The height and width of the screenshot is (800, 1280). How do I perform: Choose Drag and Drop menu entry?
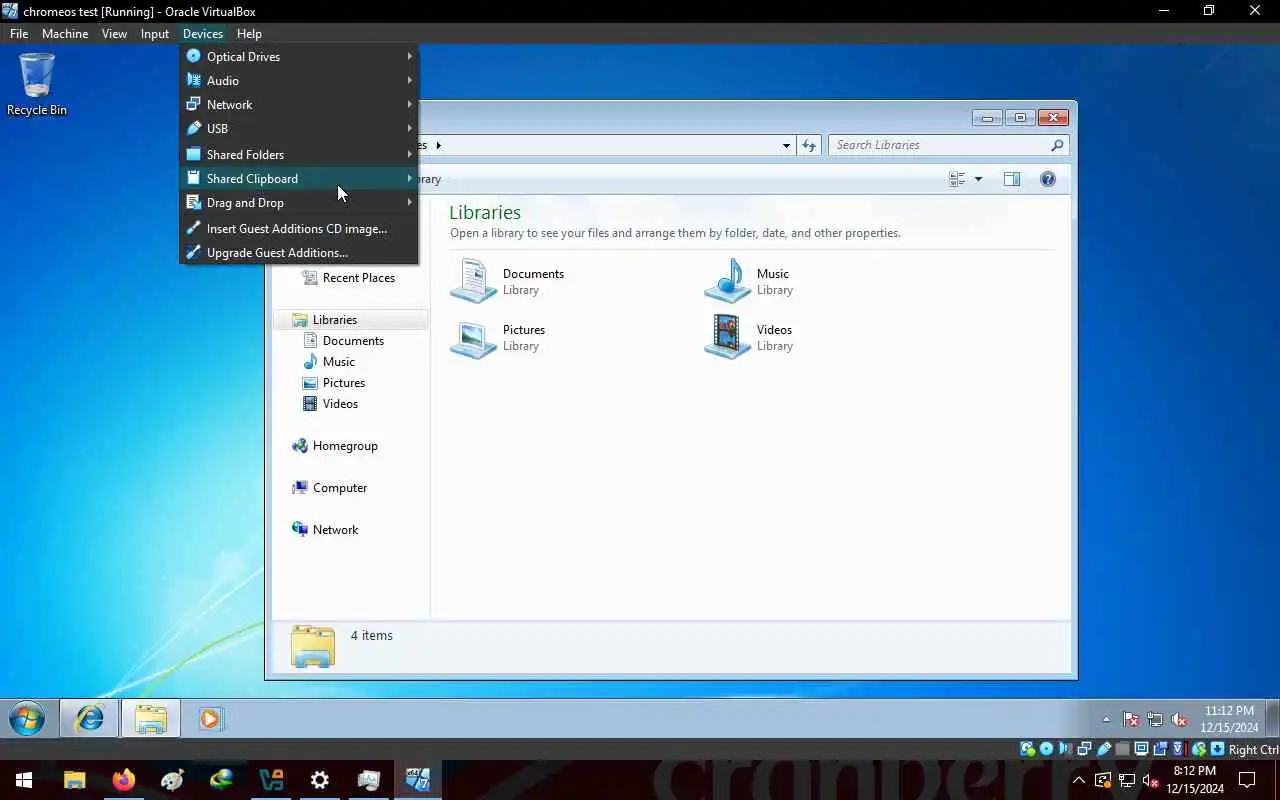[299, 203]
